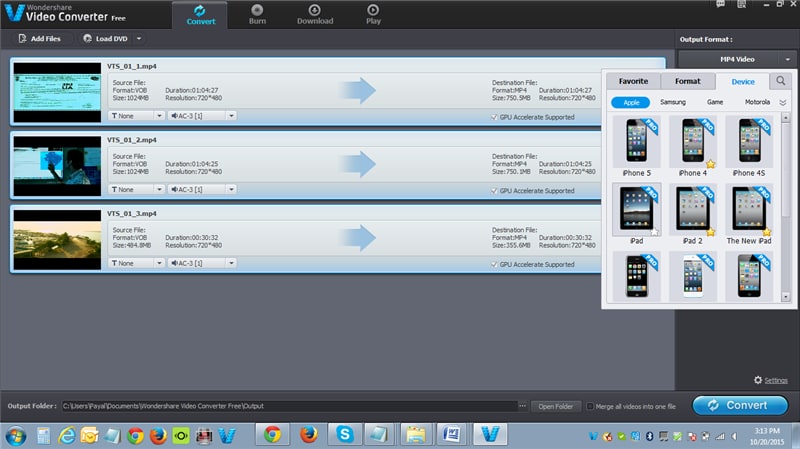Browse output folder with the ellipsis button
800x449 pixels.
point(522,406)
